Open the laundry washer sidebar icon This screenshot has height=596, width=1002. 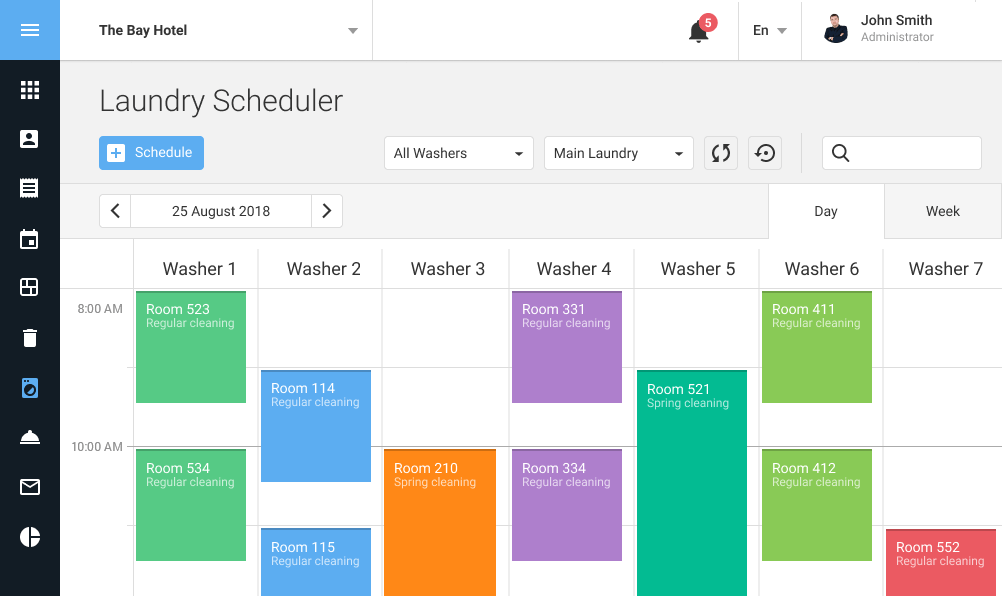[30, 387]
